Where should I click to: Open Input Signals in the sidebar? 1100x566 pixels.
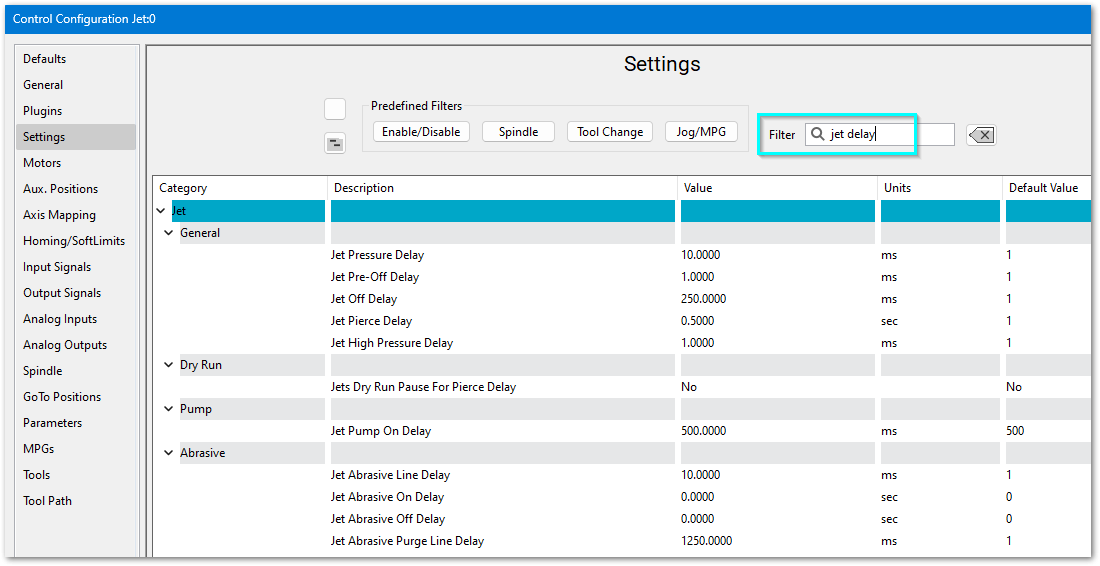[57, 267]
